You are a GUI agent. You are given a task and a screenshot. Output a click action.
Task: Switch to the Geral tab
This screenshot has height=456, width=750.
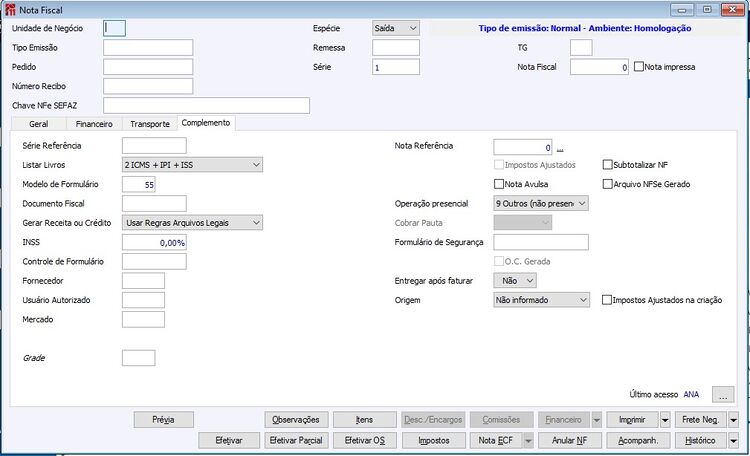click(x=39, y=124)
